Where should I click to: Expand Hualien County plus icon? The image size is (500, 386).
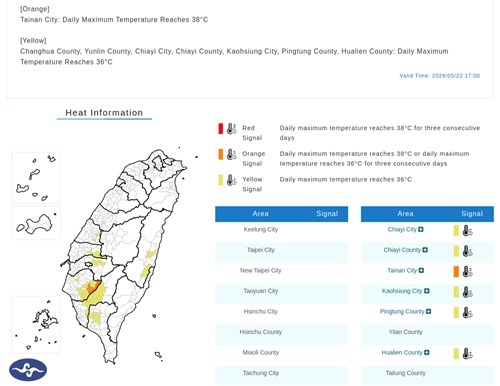427,352
